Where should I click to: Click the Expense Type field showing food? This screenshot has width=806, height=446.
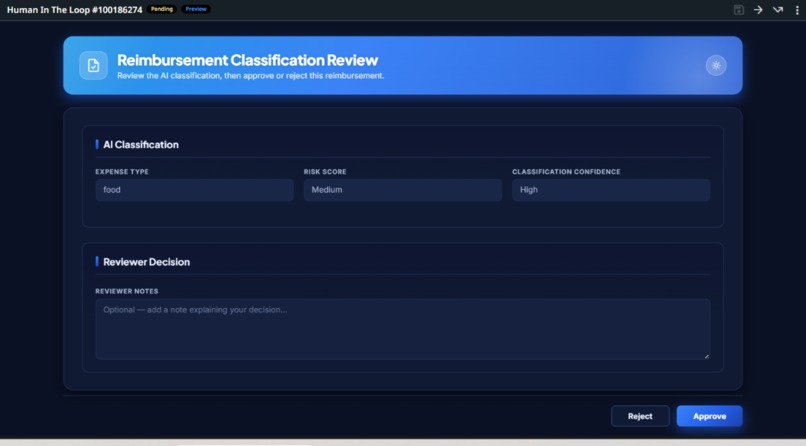[x=194, y=190]
